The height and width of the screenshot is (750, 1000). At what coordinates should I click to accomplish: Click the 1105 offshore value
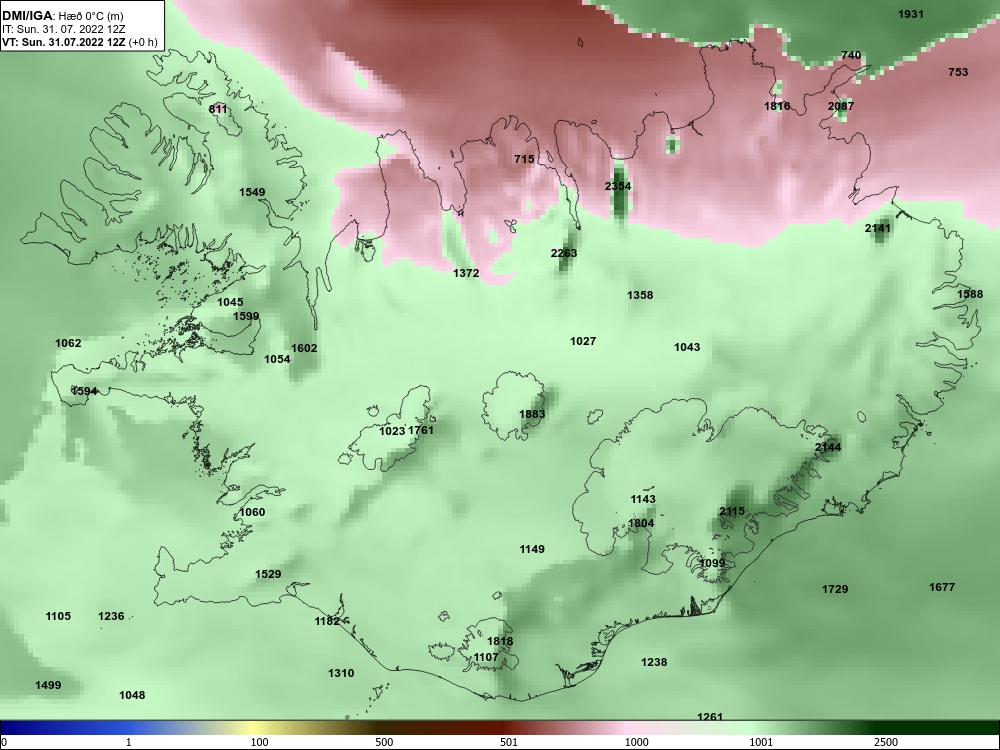(x=58, y=616)
